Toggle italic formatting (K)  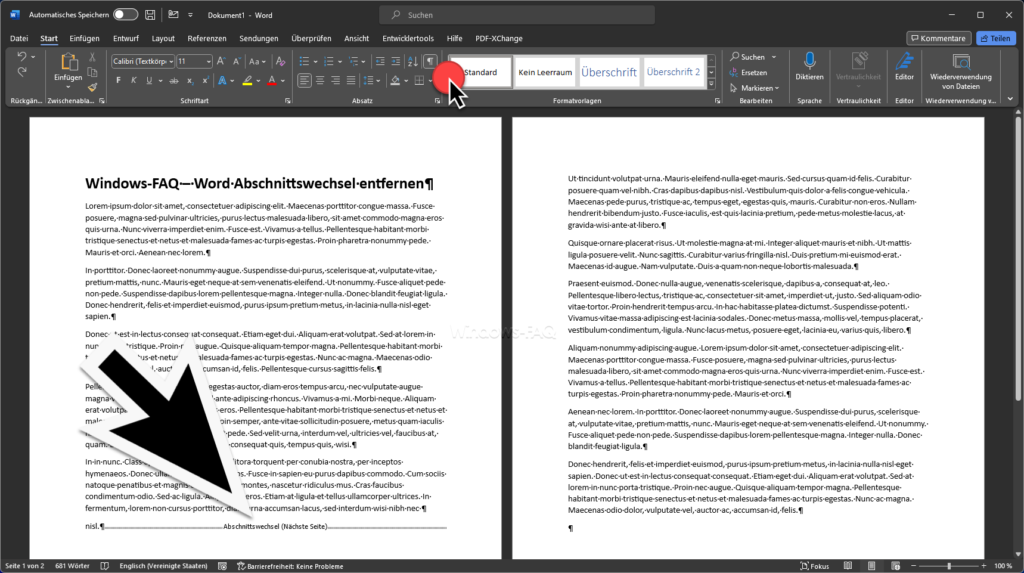click(133, 81)
